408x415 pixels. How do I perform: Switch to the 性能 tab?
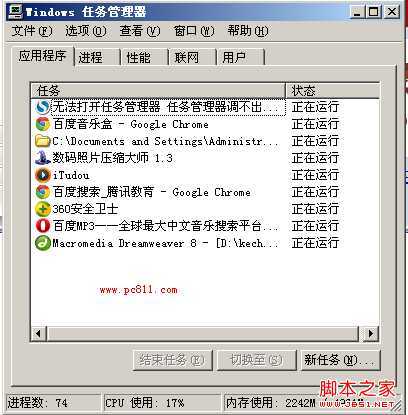145,57
